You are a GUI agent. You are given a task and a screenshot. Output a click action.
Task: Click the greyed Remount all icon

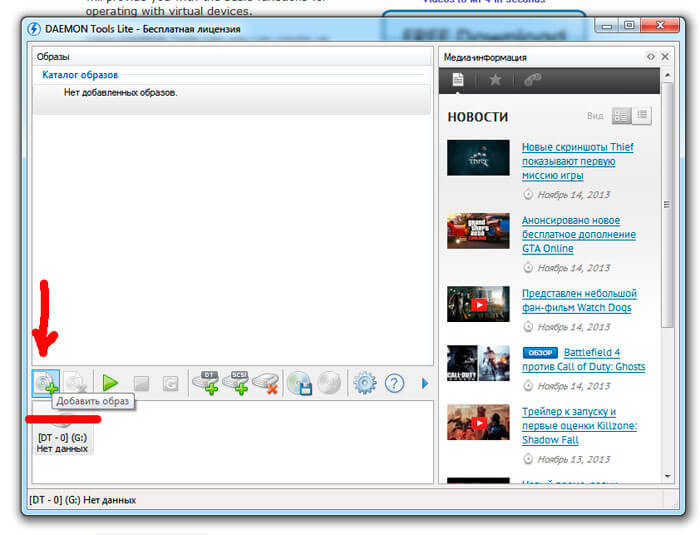[x=171, y=383]
